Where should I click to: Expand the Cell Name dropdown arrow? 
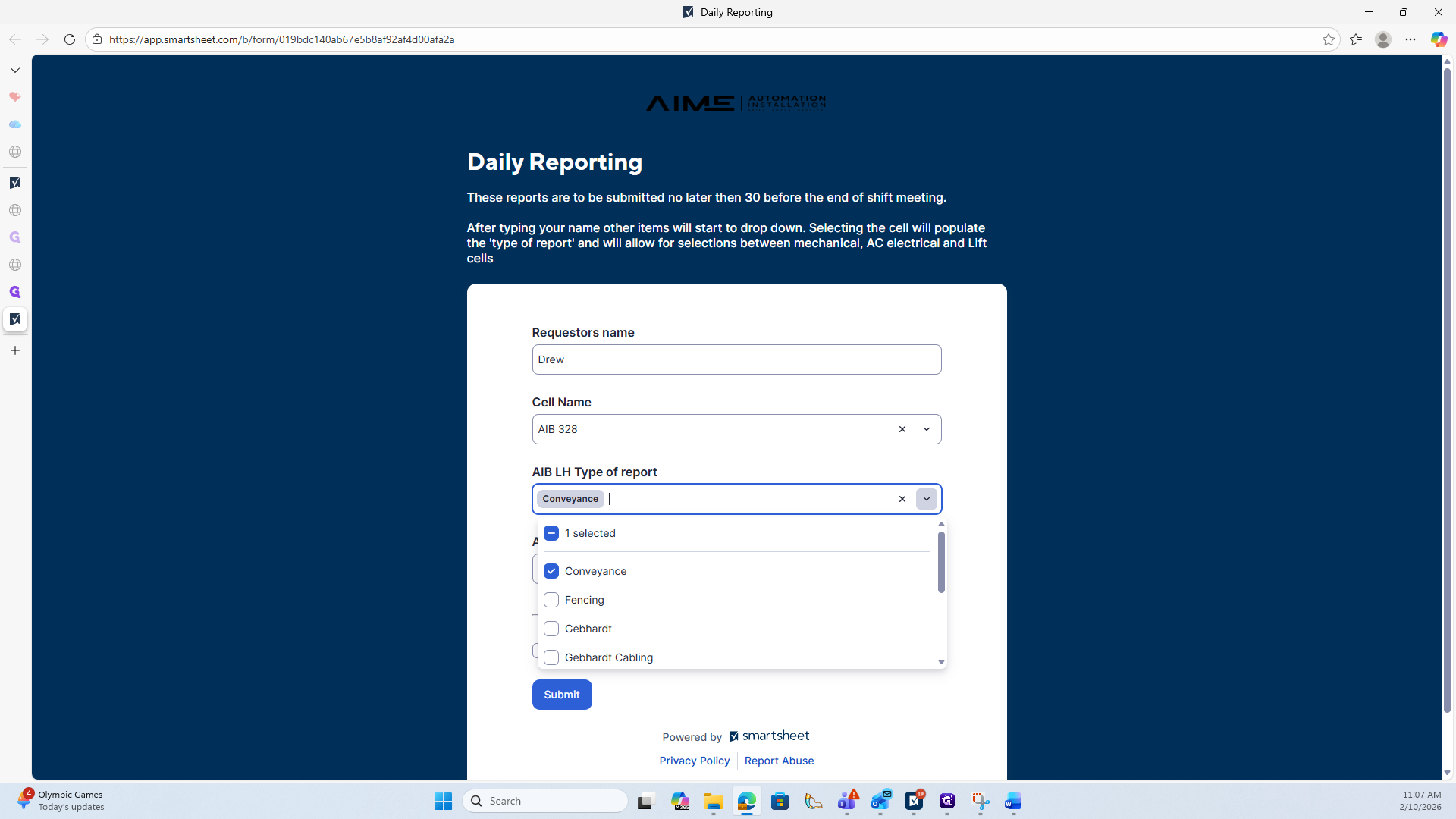tap(926, 429)
